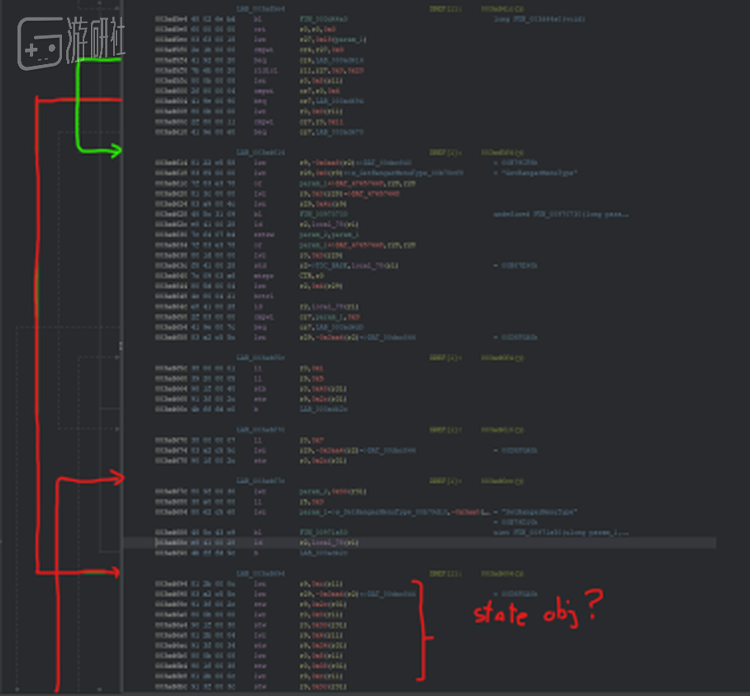Click the topmost LAB label in listing
The height and width of the screenshot is (696, 750).
[260, 9]
